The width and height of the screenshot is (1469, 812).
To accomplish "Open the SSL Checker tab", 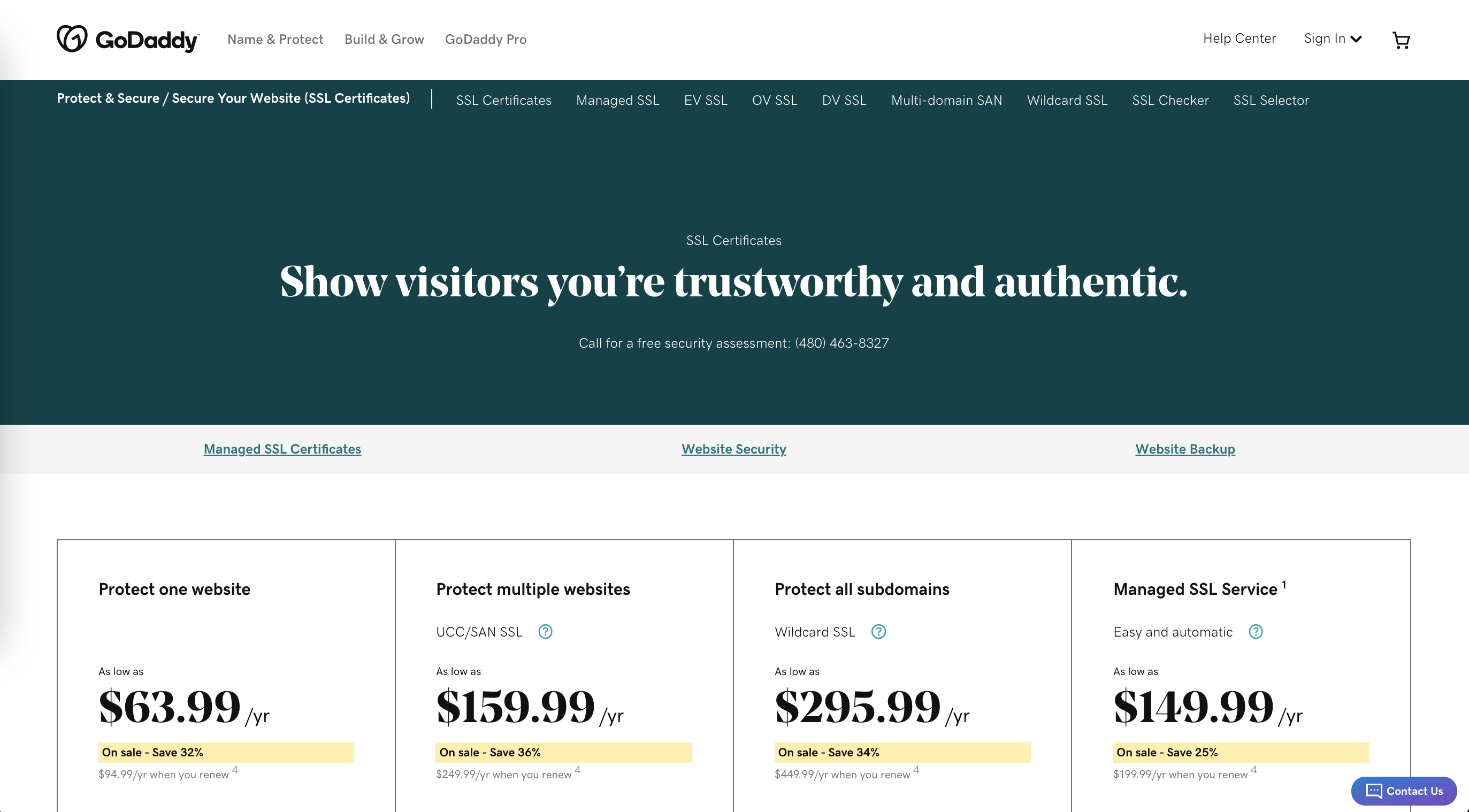I will 1170,101.
